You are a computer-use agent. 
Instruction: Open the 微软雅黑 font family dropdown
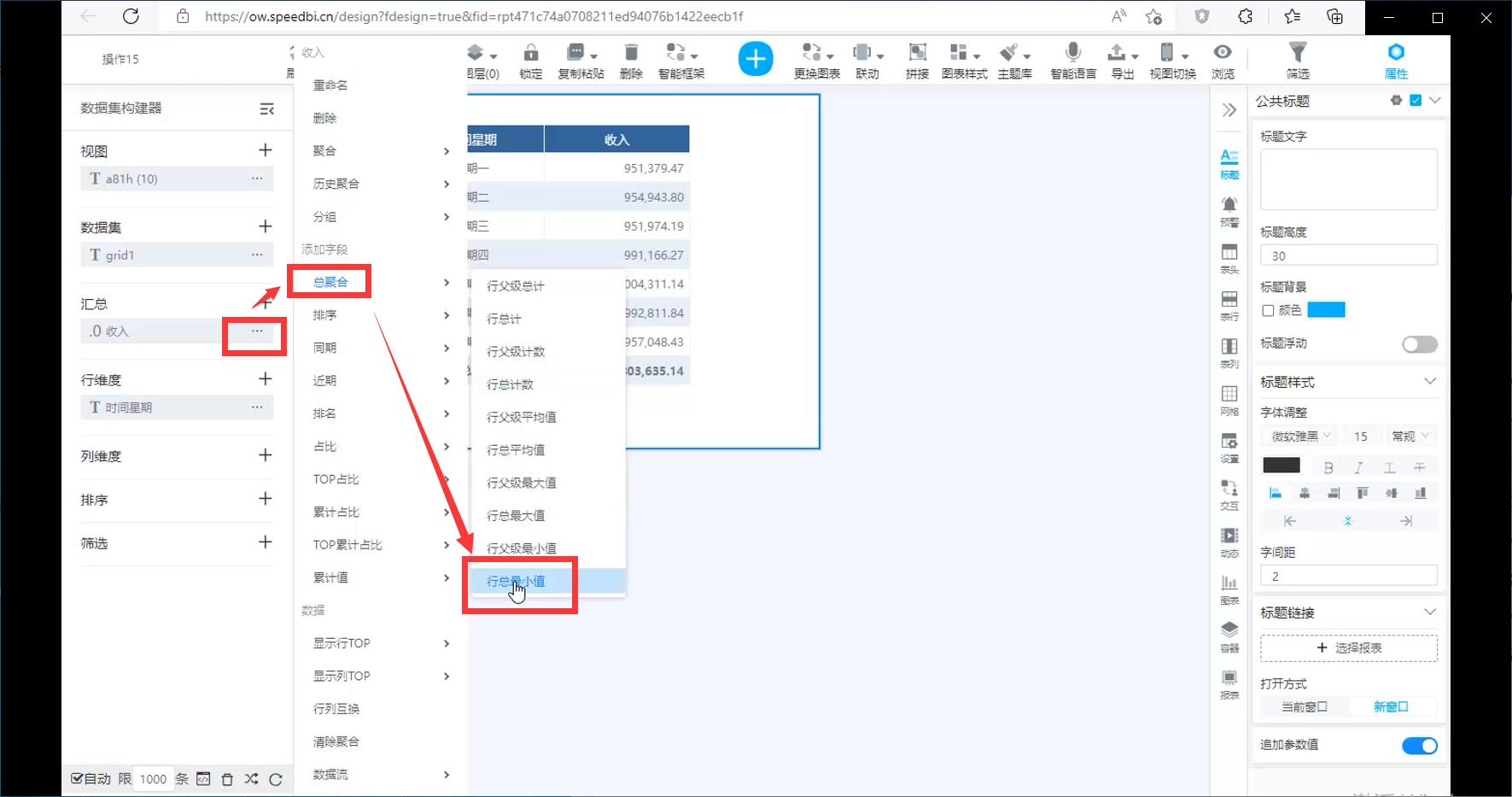[1299, 436]
